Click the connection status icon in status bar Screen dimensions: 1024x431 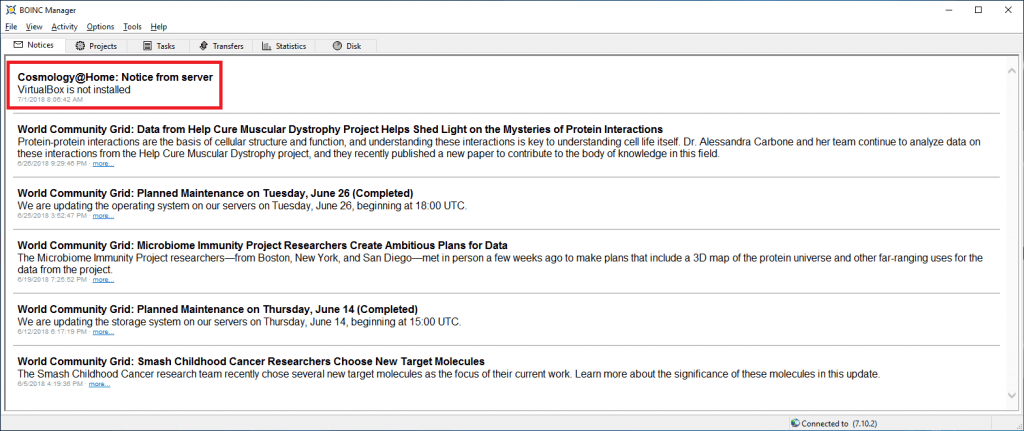click(794, 422)
